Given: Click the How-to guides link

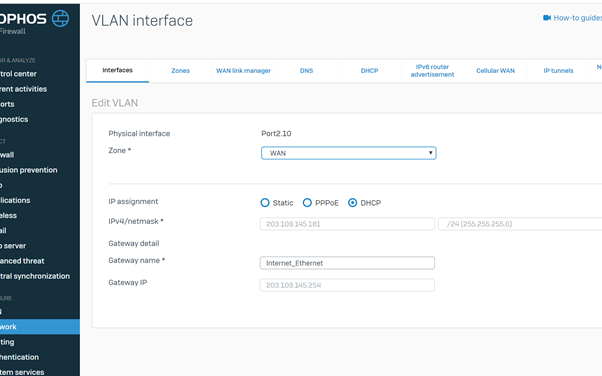Looking at the screenshot, I should (577, 18).
